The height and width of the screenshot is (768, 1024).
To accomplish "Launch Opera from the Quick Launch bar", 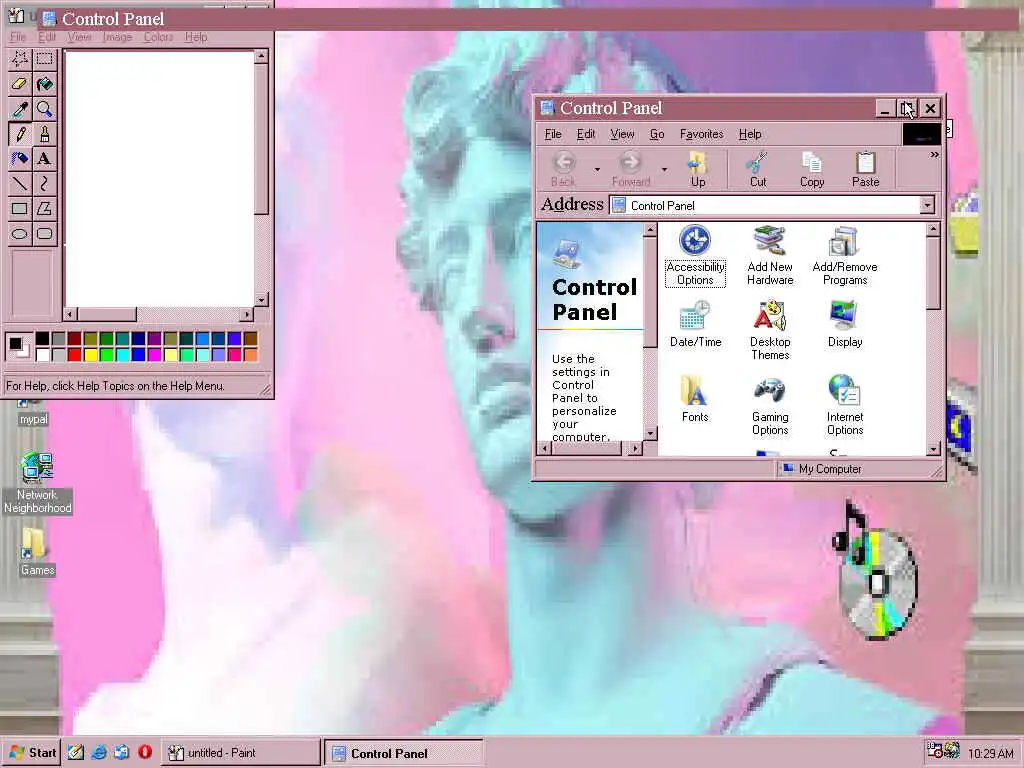I will (x=145, y=752).
